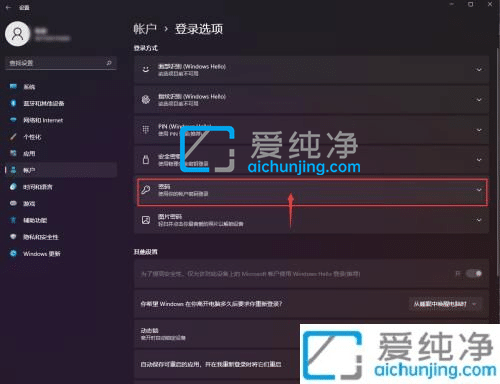Click the accessibility icon beside 辅助功能
This screenshot has width=500, height=384.
coord(13,220)
